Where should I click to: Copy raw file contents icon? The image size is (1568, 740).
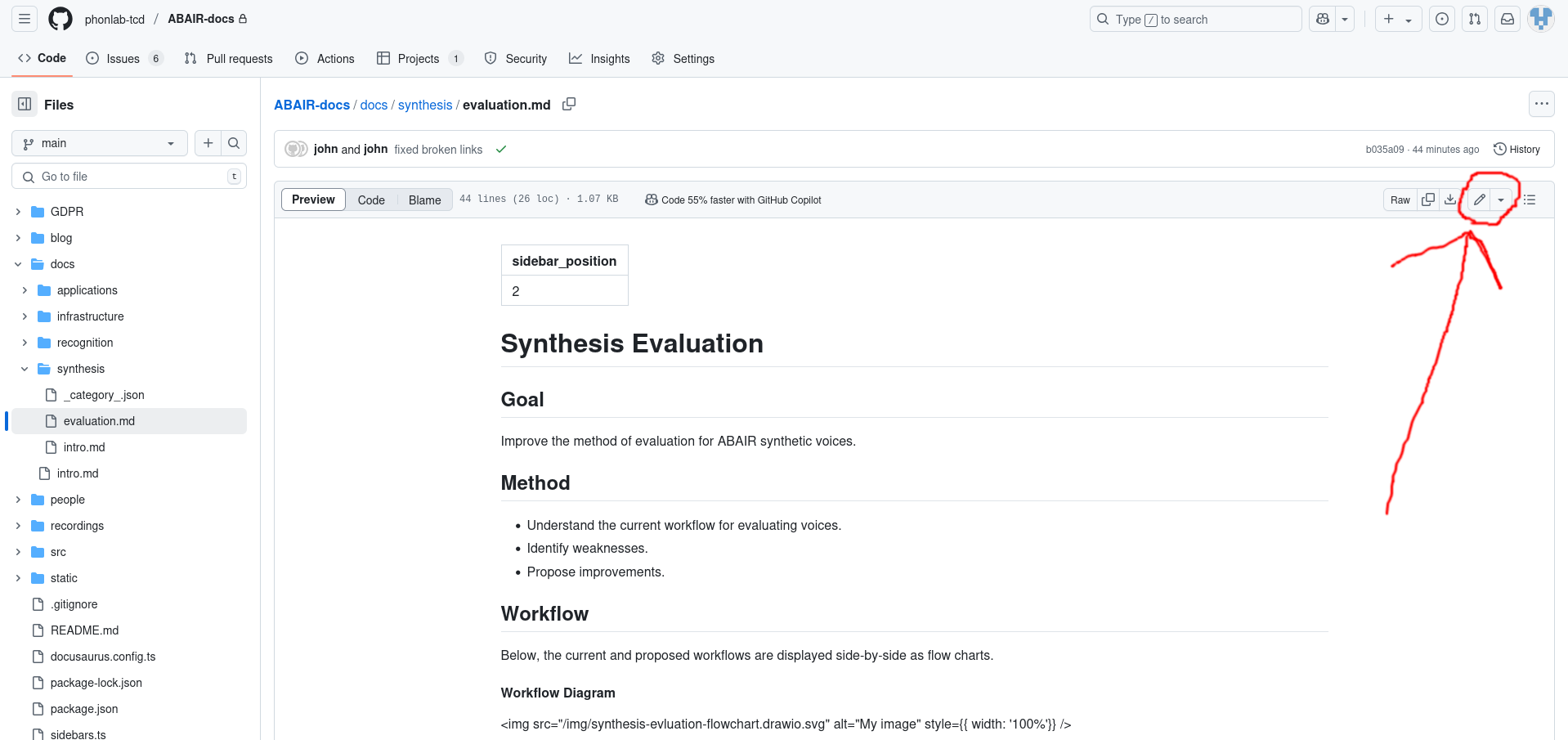(1428, 200)
